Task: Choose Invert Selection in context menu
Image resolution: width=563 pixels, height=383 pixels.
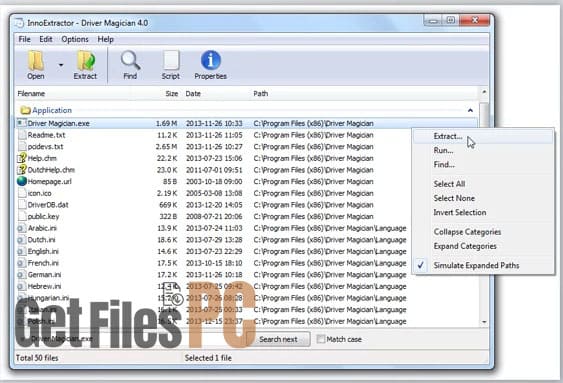Action: point(483,212)
